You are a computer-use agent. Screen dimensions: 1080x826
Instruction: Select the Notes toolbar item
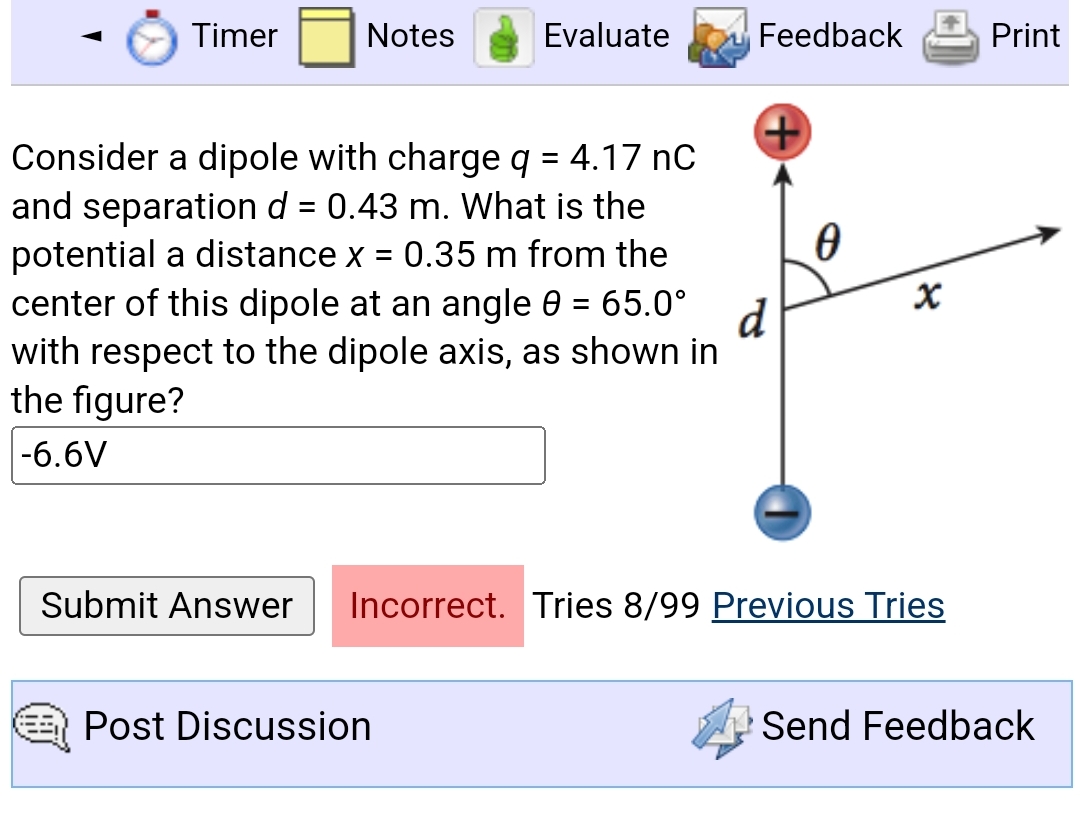(410, 35)
